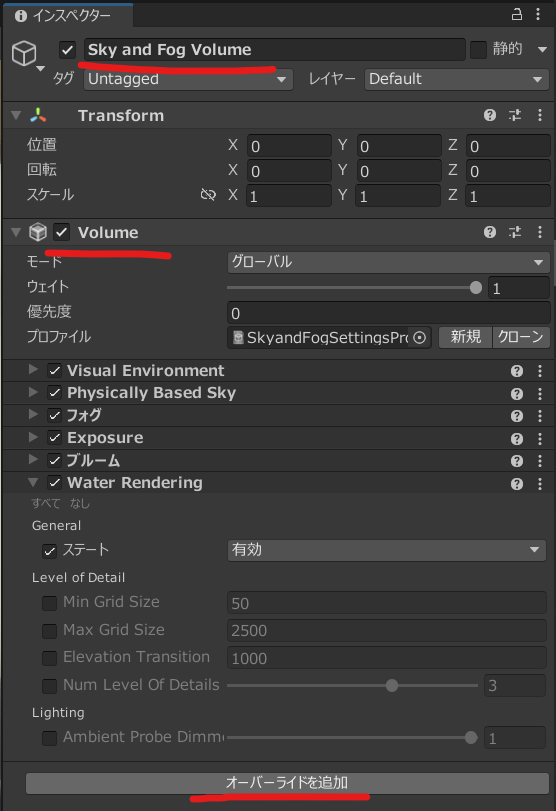Enable Min Grid Size override checkbox
556x811 pixels.
pyautogui.click(x=50, y=603)
